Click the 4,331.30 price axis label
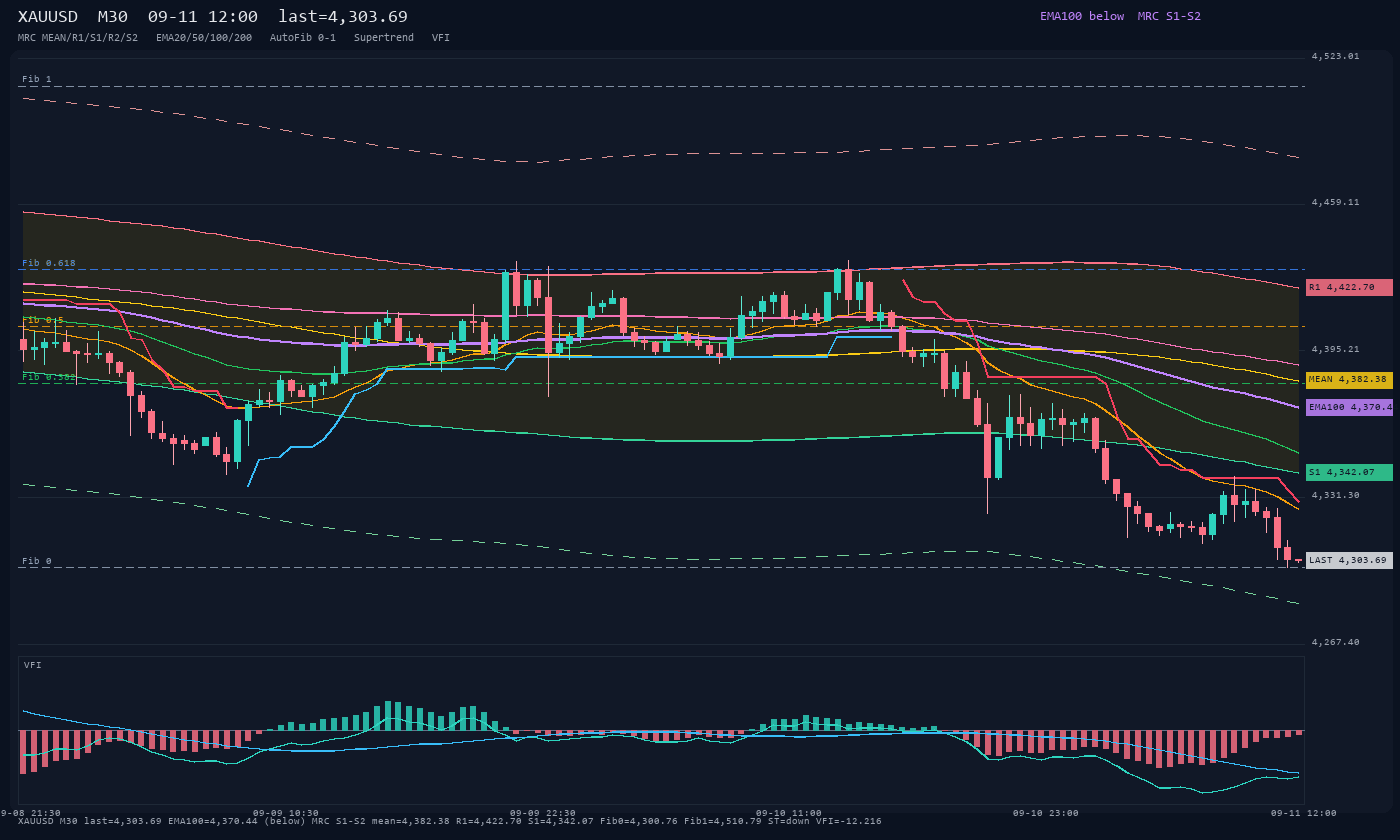1400x840 pixels. coord(1336,495)
